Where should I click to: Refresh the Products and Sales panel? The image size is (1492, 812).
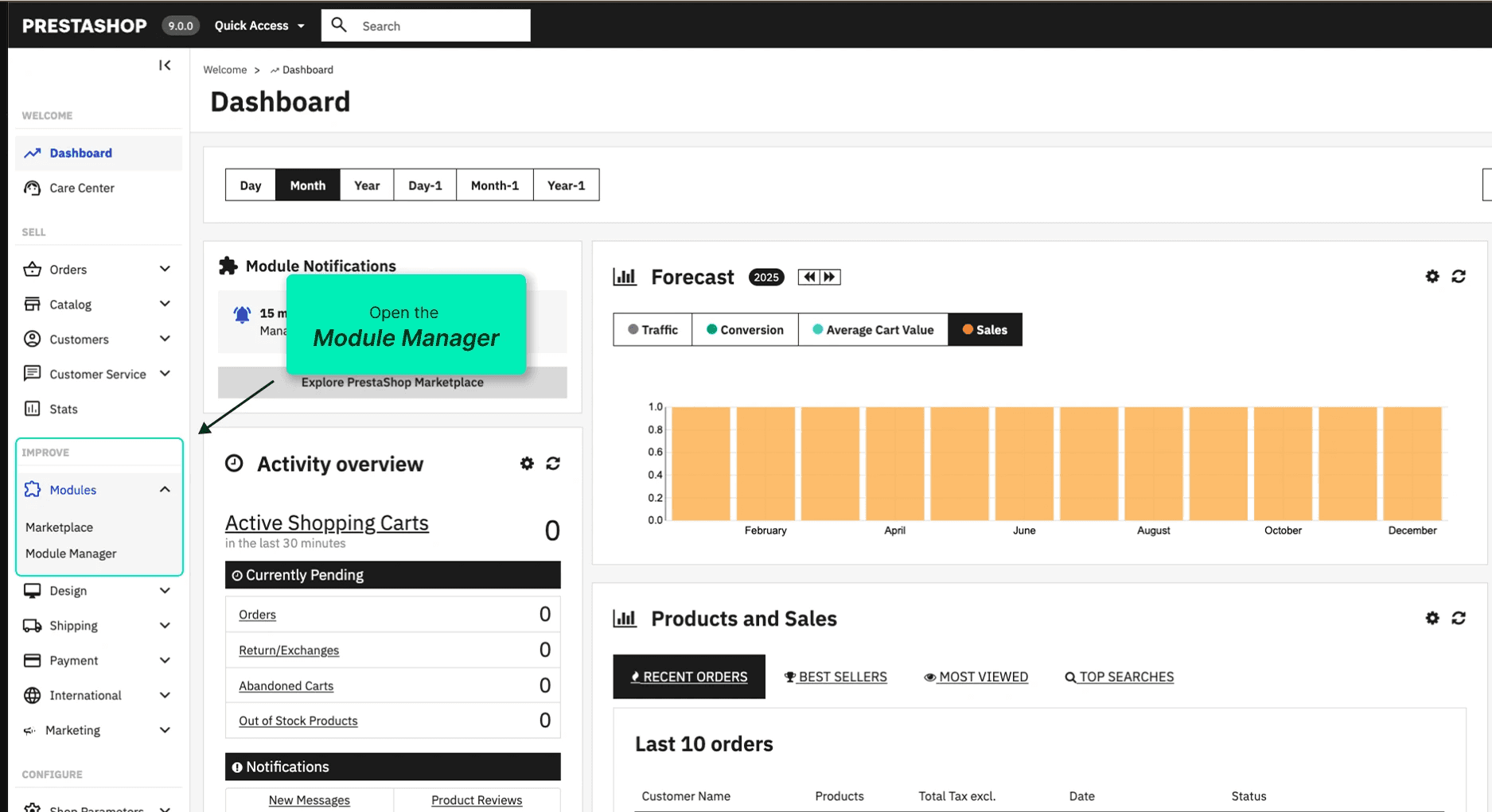tap(1459, 618)
